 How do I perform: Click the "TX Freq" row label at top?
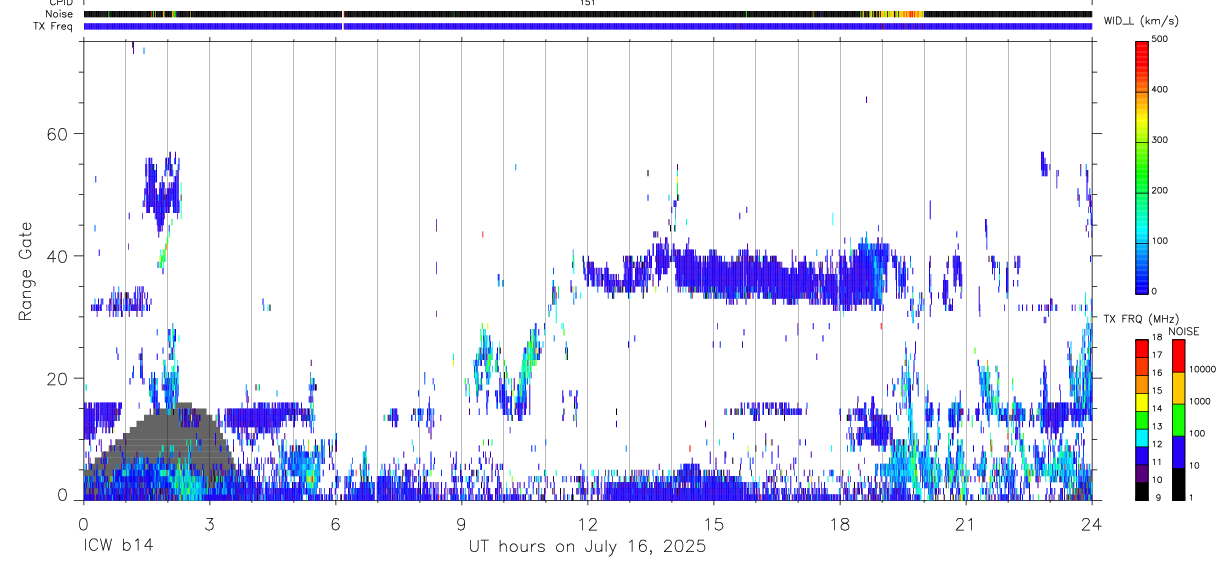[55, 26]
